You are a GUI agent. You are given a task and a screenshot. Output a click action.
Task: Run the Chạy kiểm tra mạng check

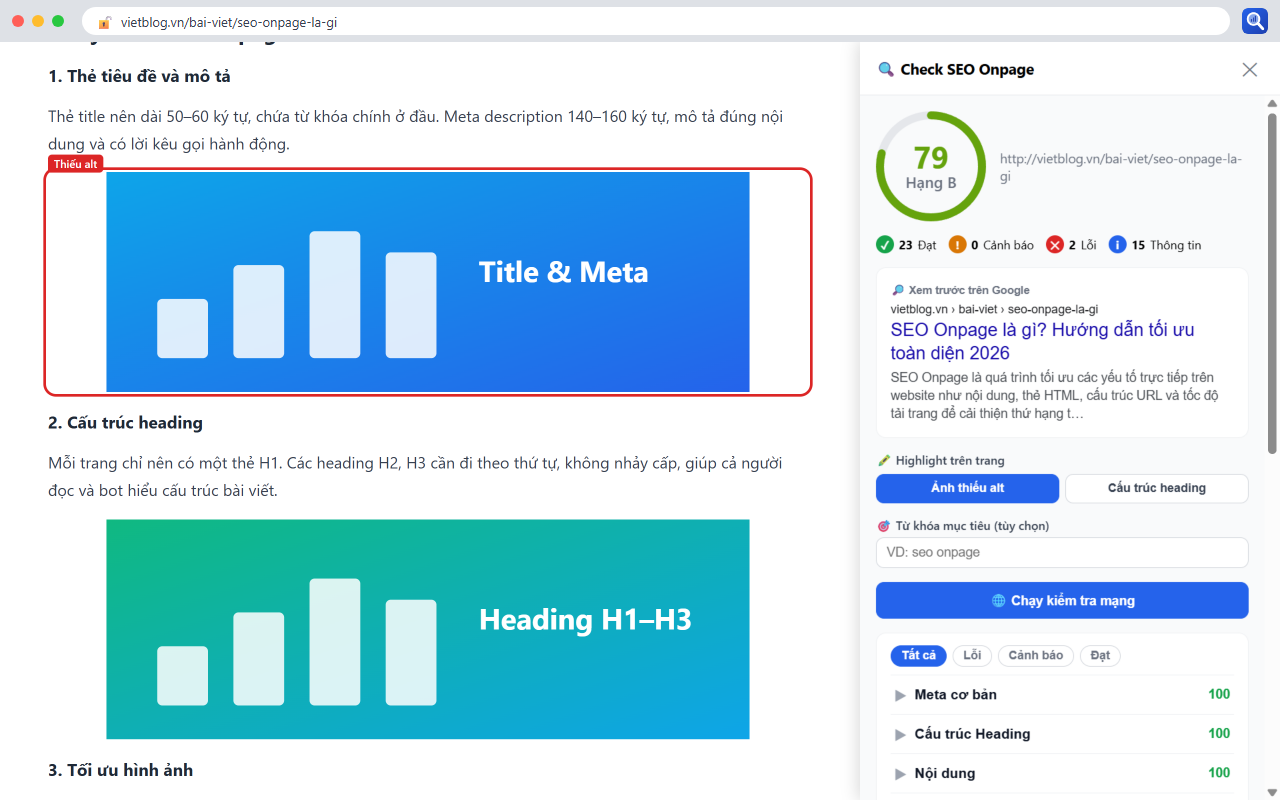click(x=1062, y=601)
